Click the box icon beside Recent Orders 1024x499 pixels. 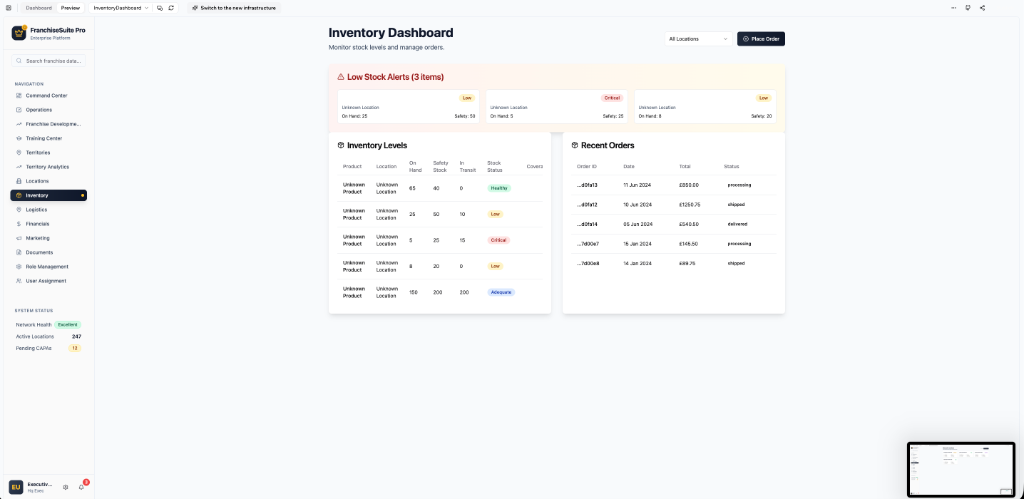point(575,146)
